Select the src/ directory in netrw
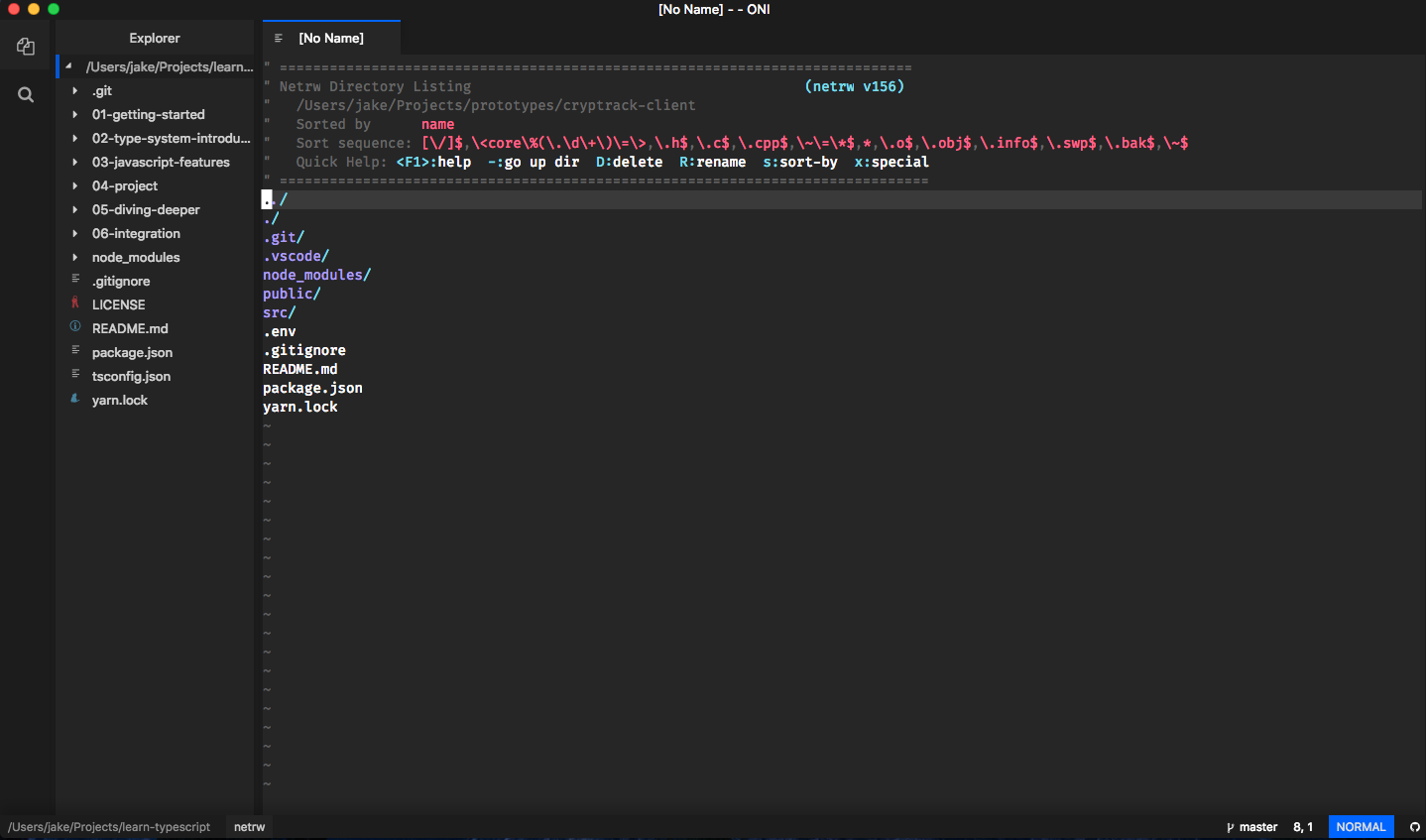 click(x=280, y=312)
